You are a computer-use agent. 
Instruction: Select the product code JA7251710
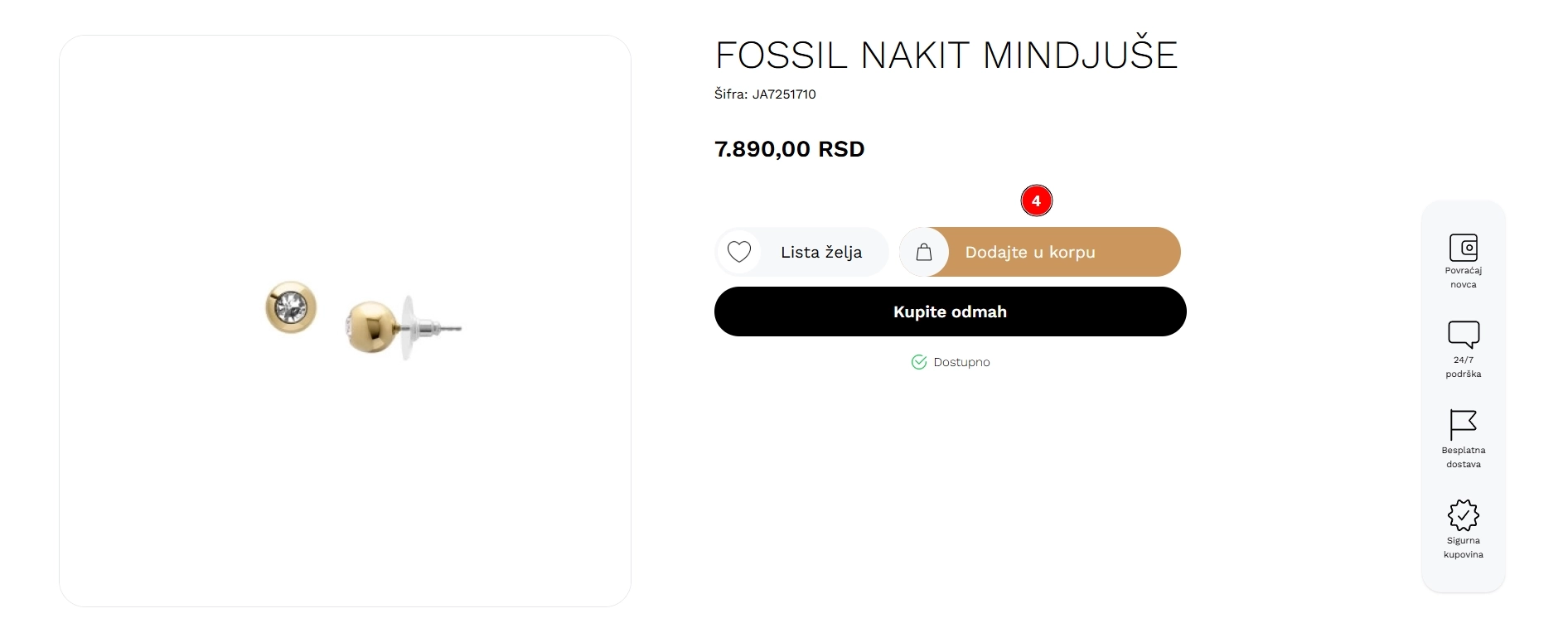(x=784, y=94)
